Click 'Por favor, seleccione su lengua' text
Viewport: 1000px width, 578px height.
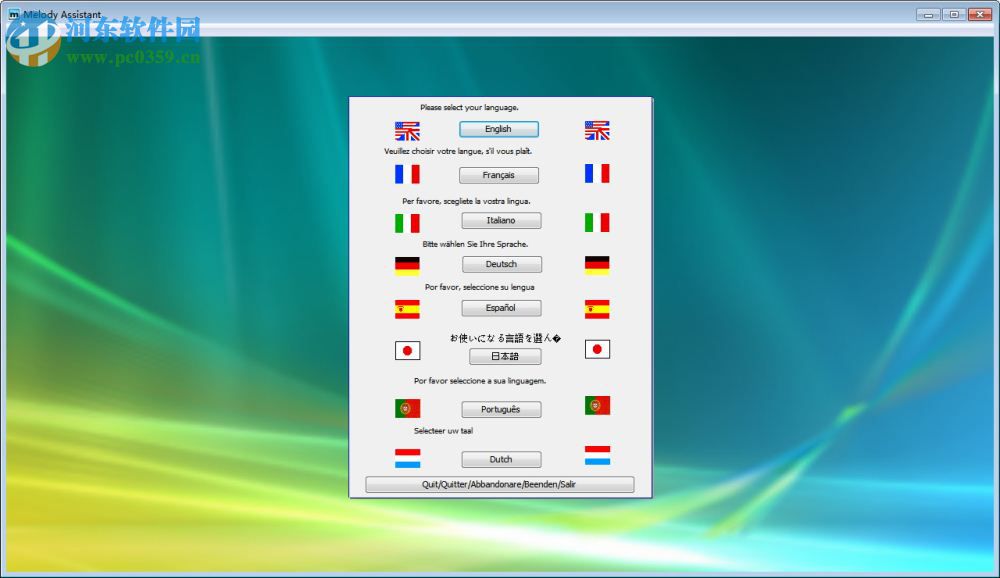(x=480, y=288)
